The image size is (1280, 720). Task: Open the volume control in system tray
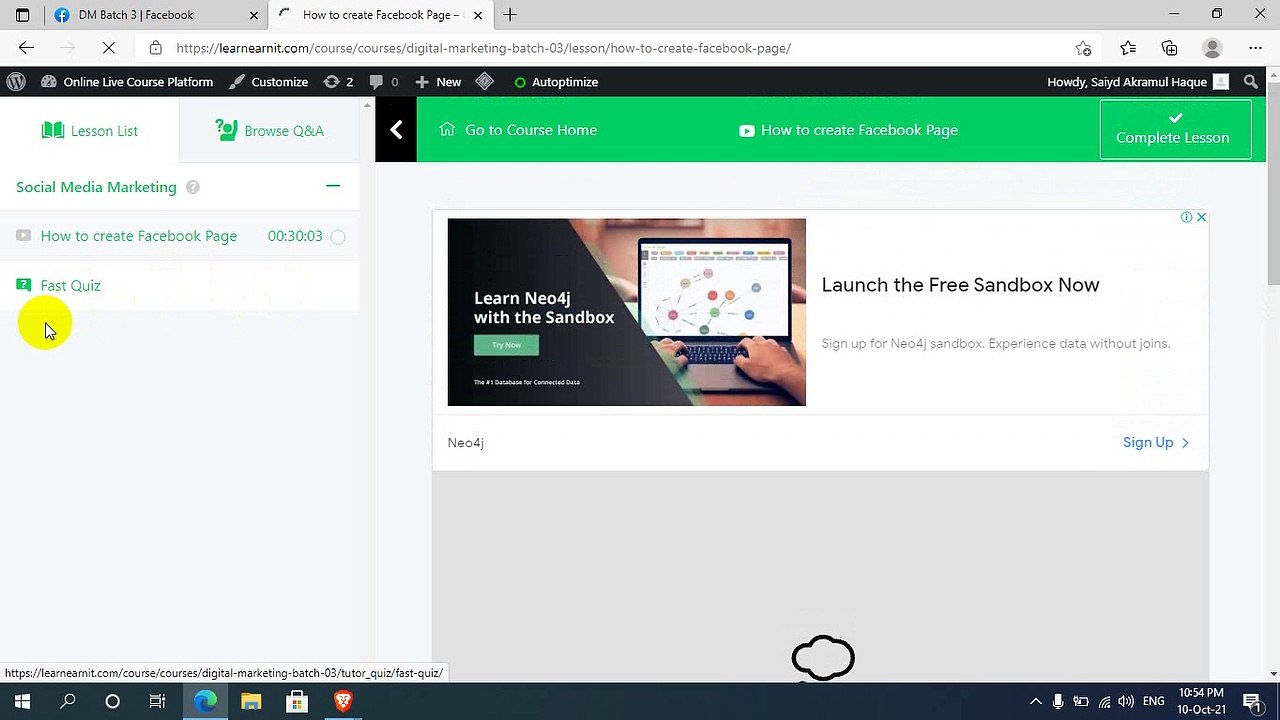coord(1126,701)
